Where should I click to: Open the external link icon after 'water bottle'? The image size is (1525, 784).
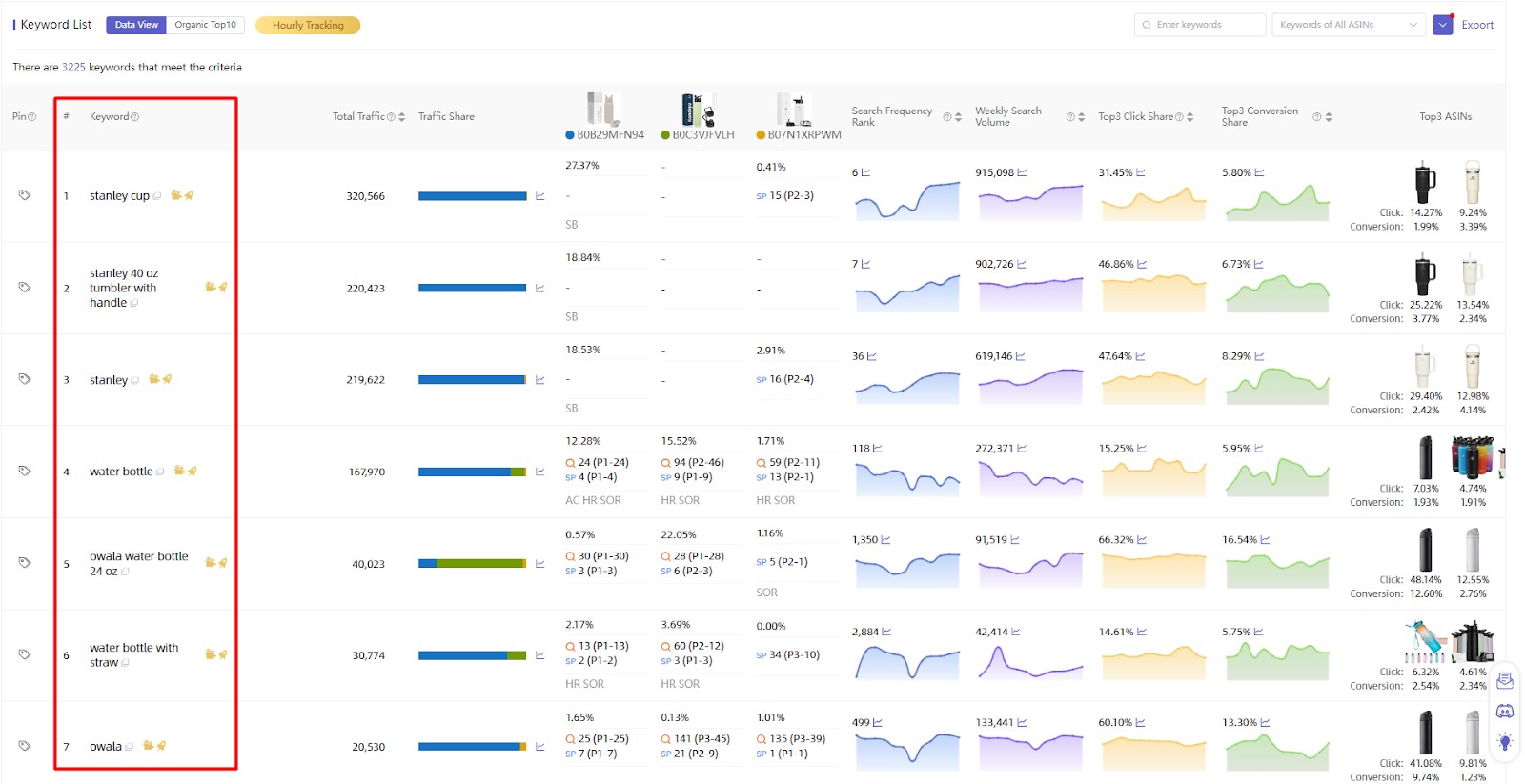pyautogui.click(x=160, y=472)
